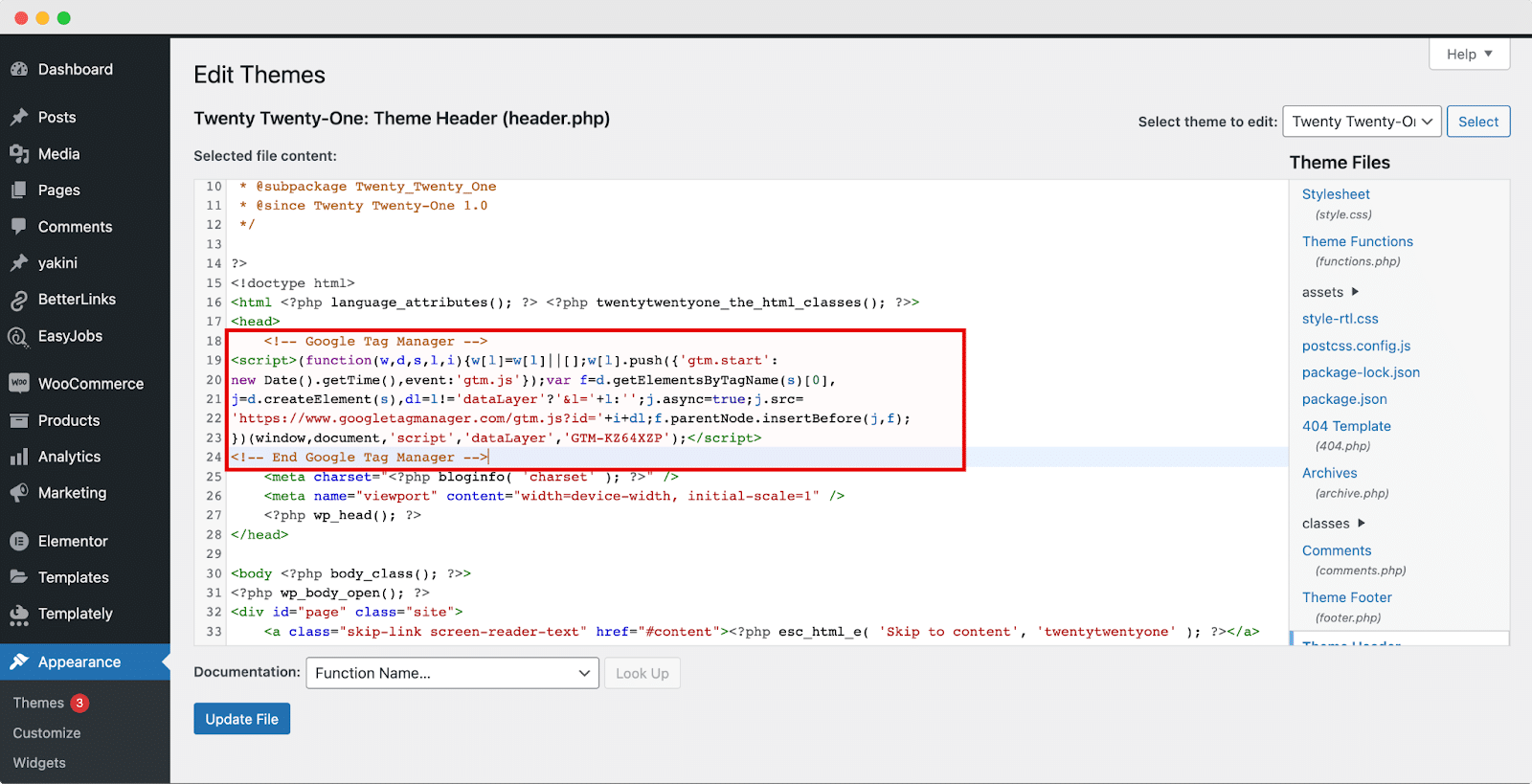Click code line 28 closing head tag
The width and height of the screenshot is (1532, 784).
tap(259, 534)
